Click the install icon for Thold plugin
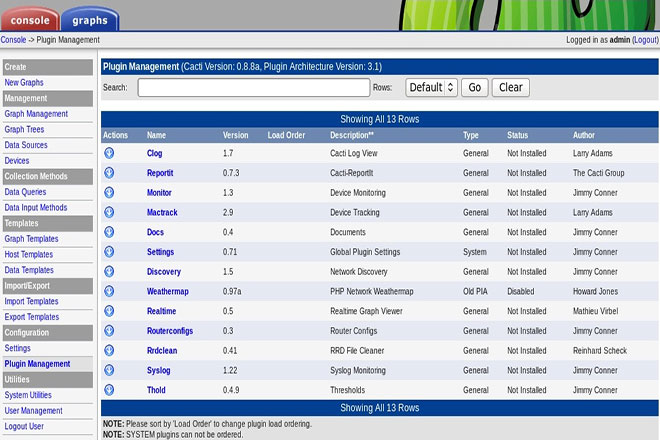Screen dimensions: 660x440 pyautogui.click(x=109, y=390)
